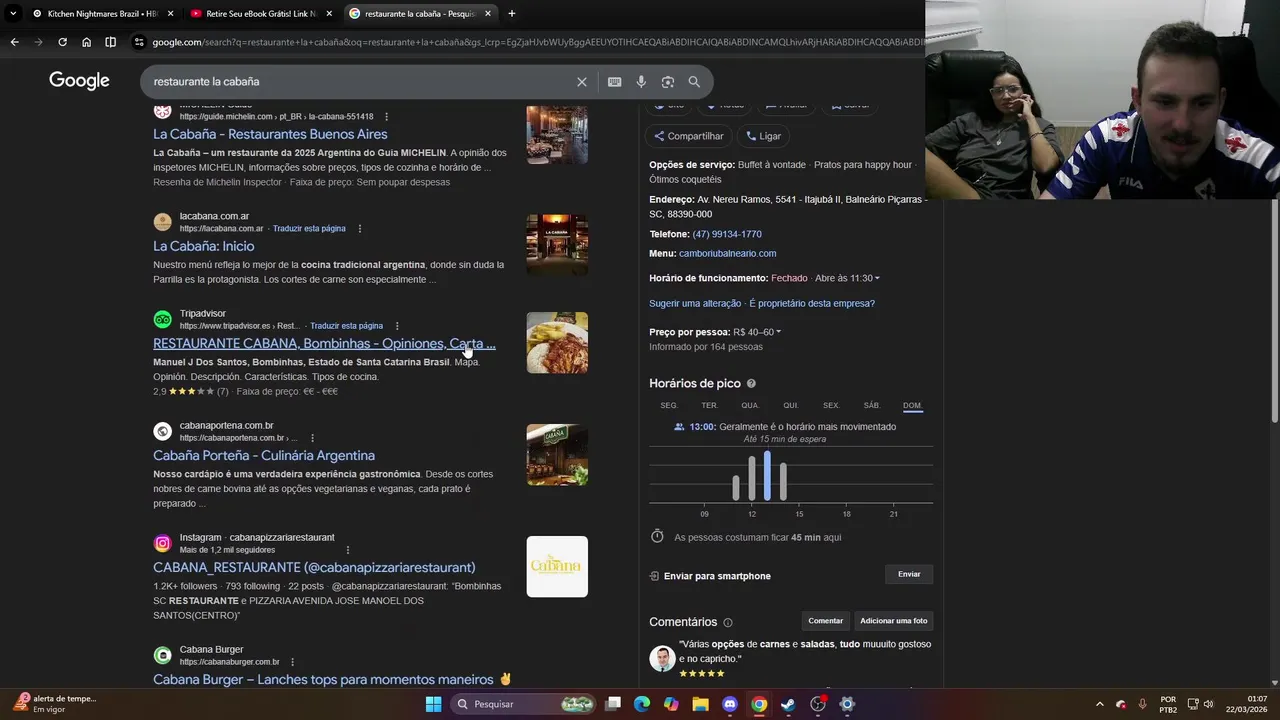Open more options for Michelin result
Viewport: 1280px width, 720px height.
(386, 117)
